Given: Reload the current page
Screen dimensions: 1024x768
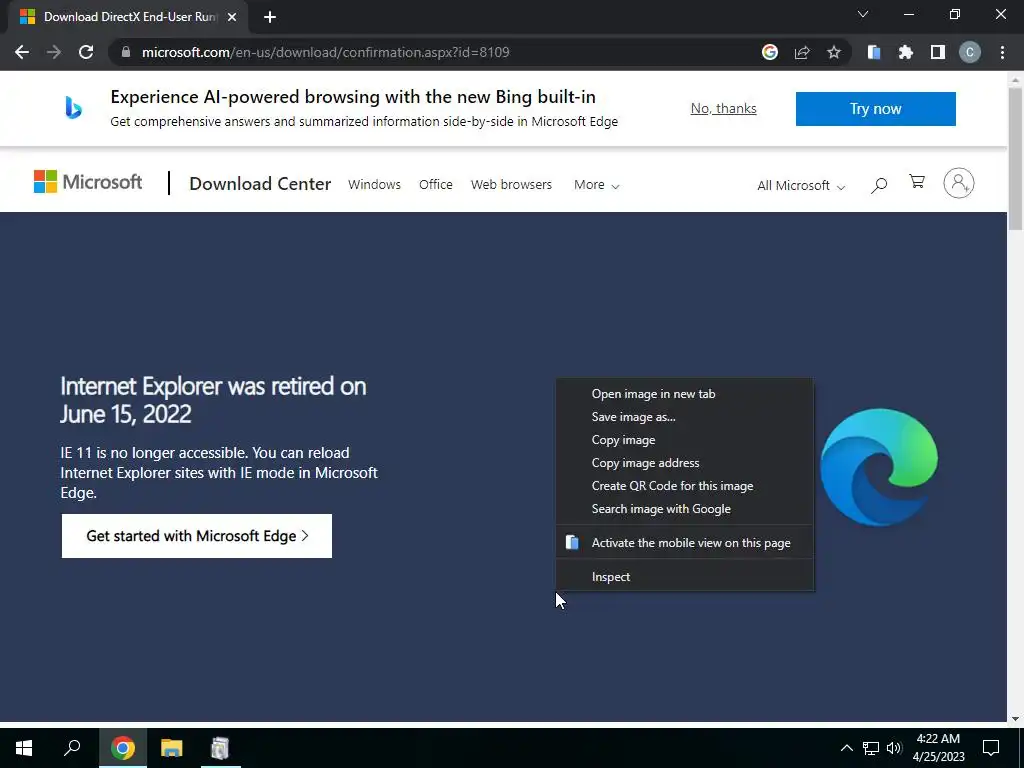Looking at the screenshot, I should click(x=86, y=52).
